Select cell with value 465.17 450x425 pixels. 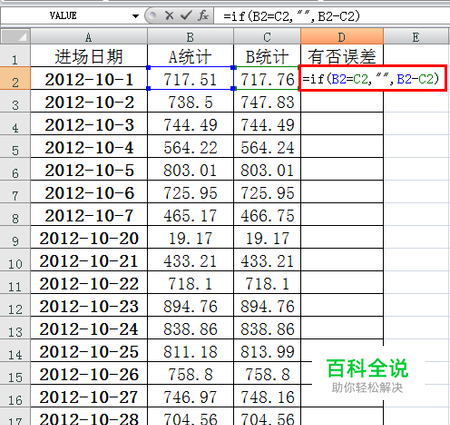coord(190,215)
